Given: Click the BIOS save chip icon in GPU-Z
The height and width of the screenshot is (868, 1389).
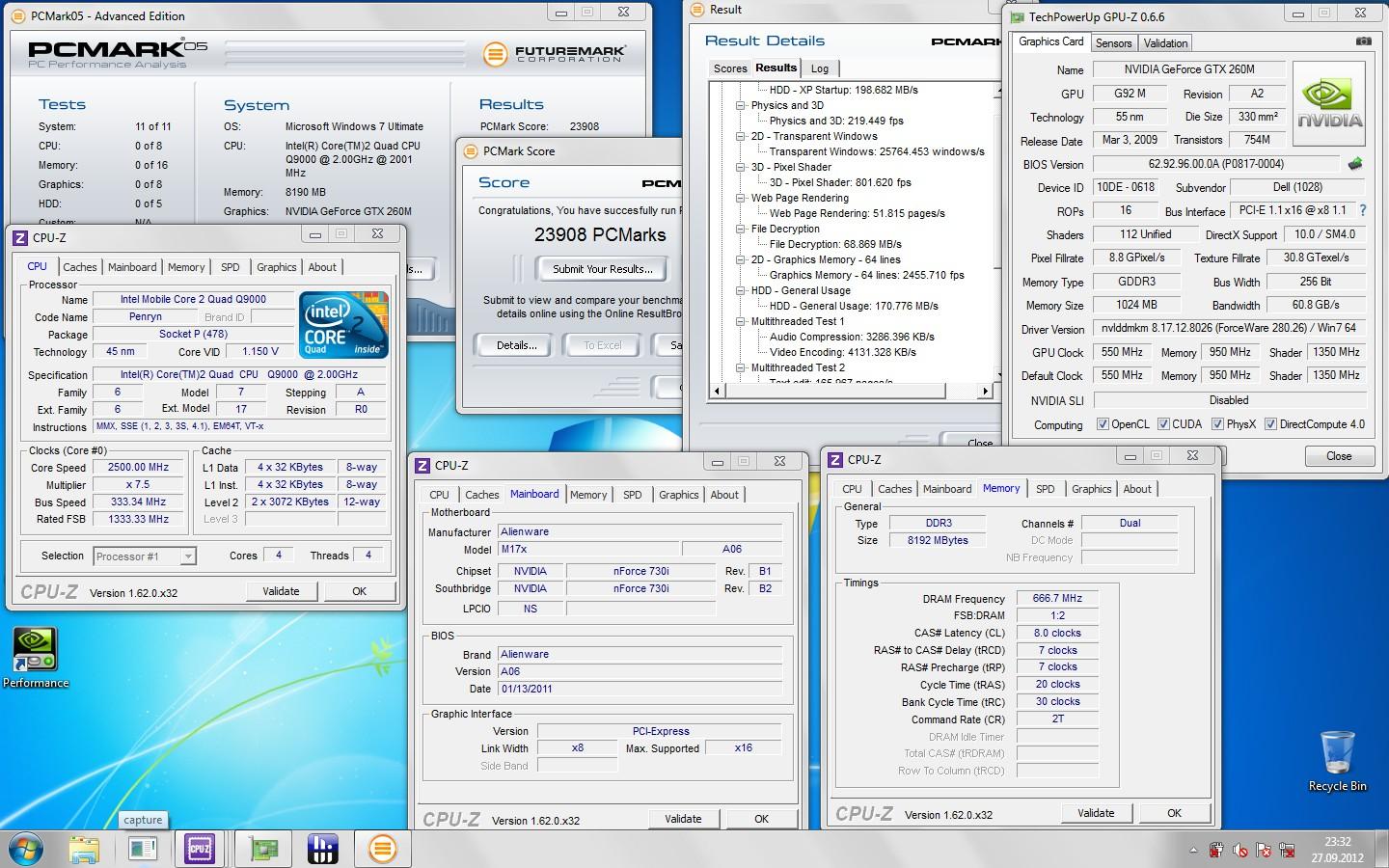Looking at the screenshot, I should [x=1355, y=164].
